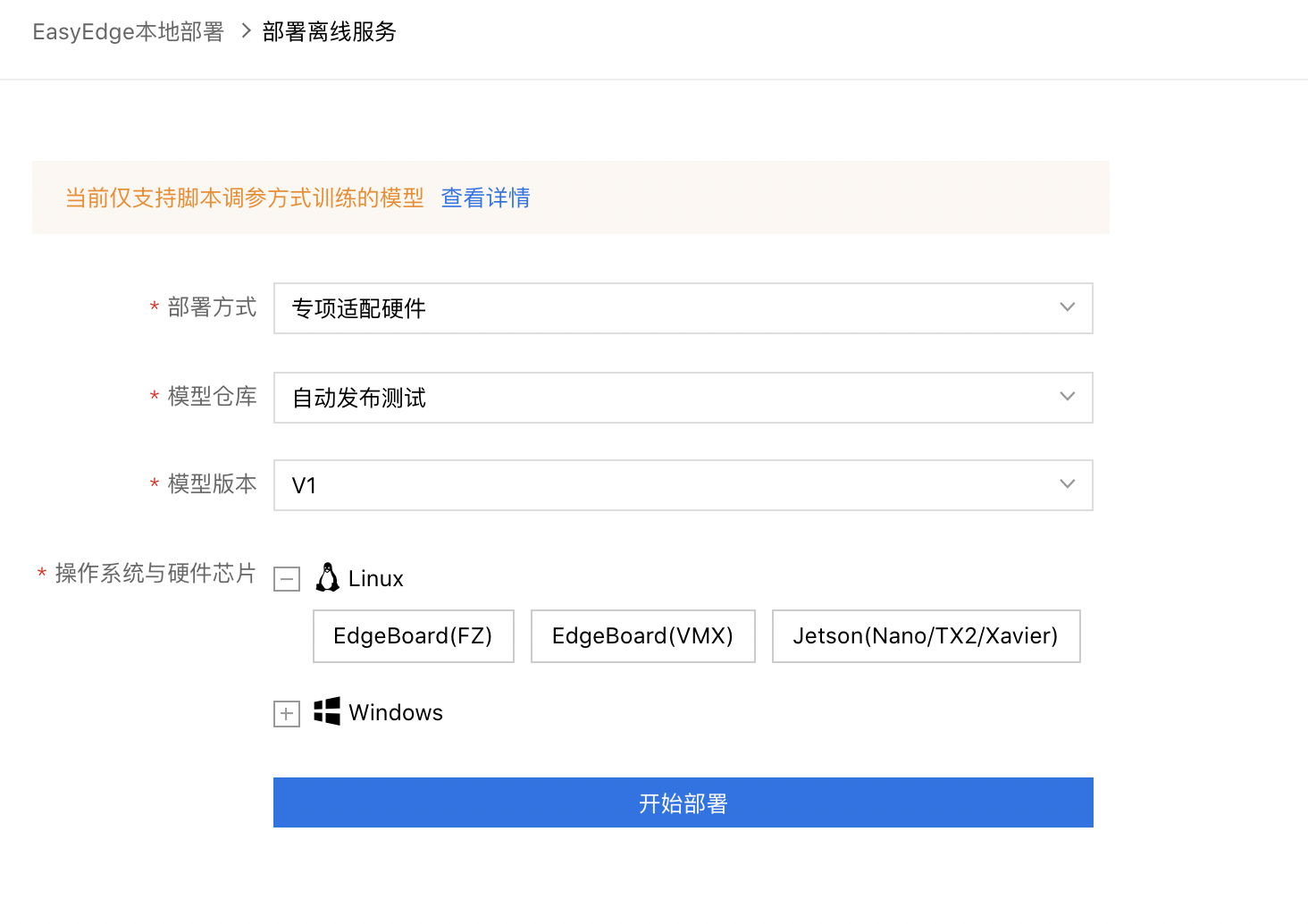Go back to EasyEdge本地部署 breadcrumb
1308x924 pixels.
click(129, 32)
